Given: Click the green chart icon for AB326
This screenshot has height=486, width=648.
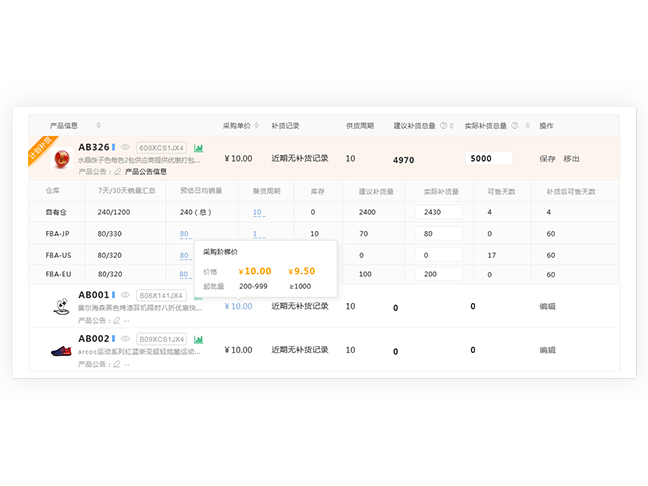Looking at the screenshot, I should click(198, 148).
